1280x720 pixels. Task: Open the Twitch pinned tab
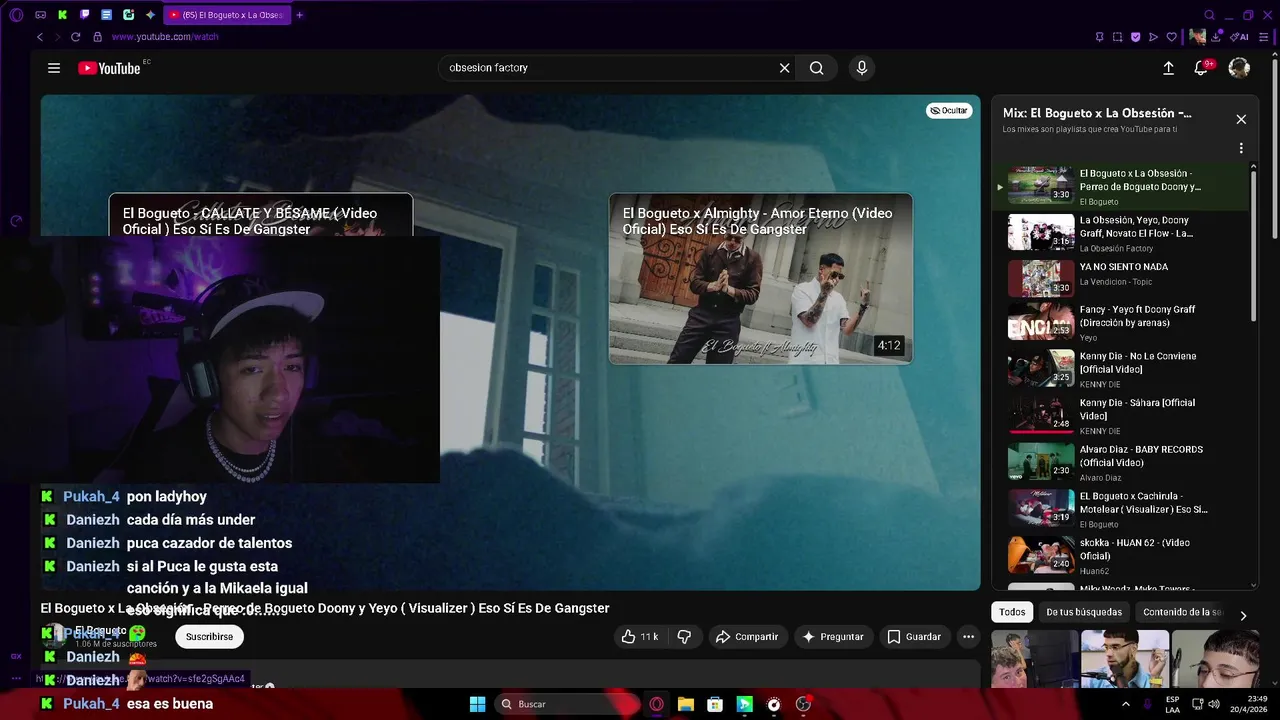(84, 15)
